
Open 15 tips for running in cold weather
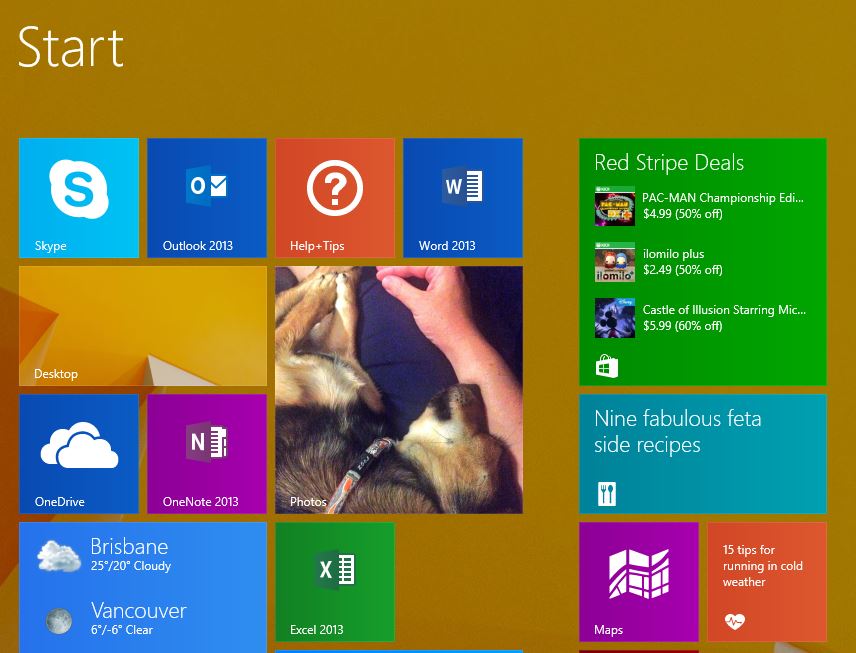pos(766,581)
